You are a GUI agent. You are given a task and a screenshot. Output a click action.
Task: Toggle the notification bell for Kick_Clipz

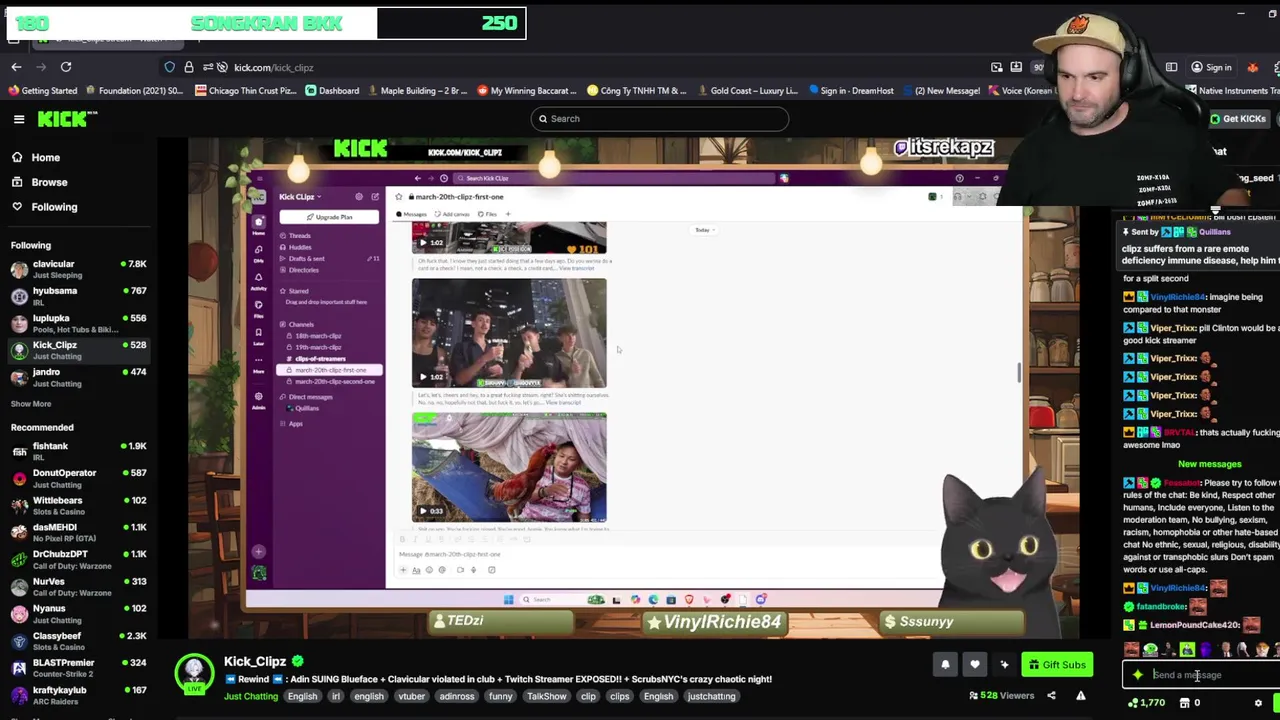point(945,665)
